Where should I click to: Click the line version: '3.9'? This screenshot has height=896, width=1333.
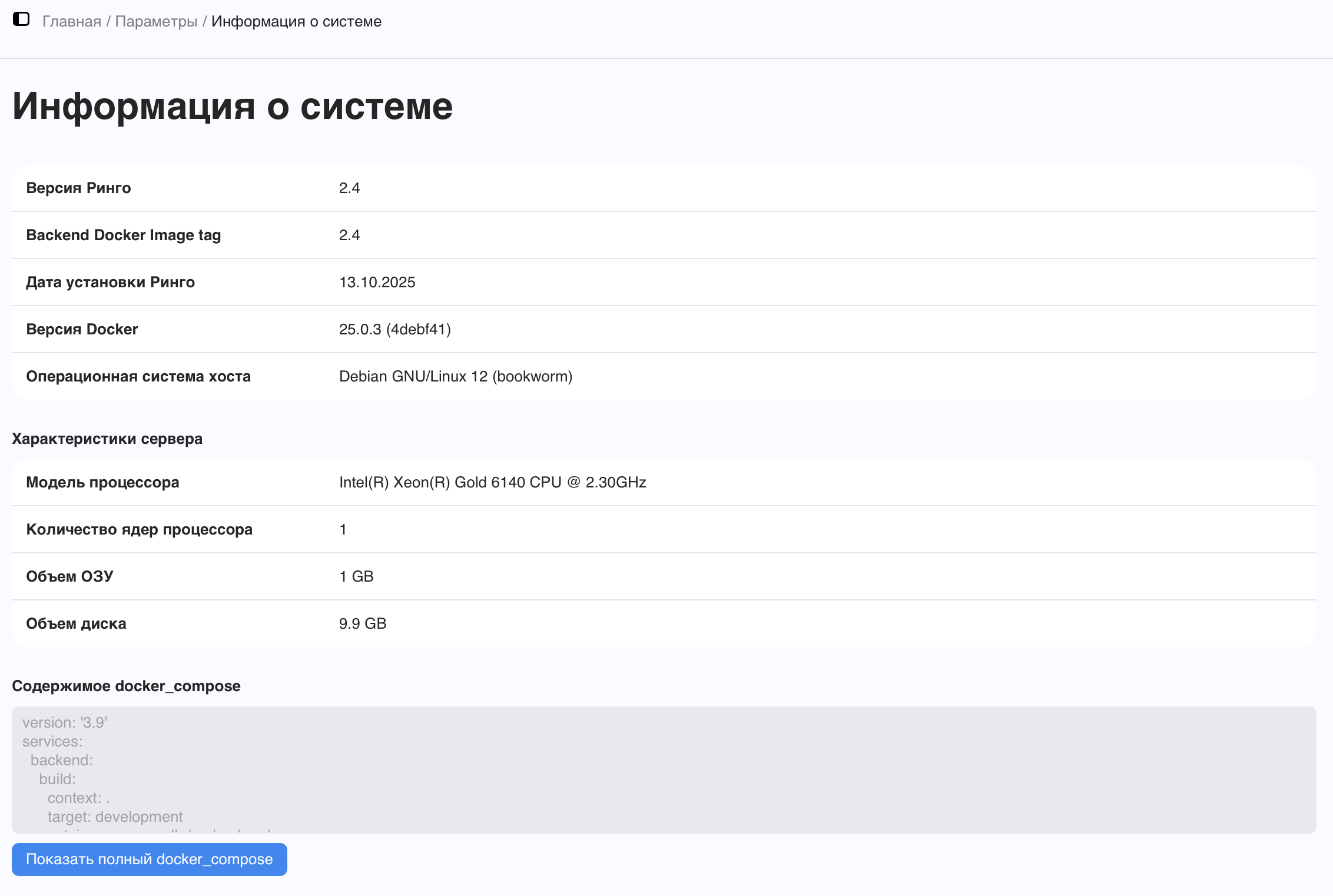[65, 722]
